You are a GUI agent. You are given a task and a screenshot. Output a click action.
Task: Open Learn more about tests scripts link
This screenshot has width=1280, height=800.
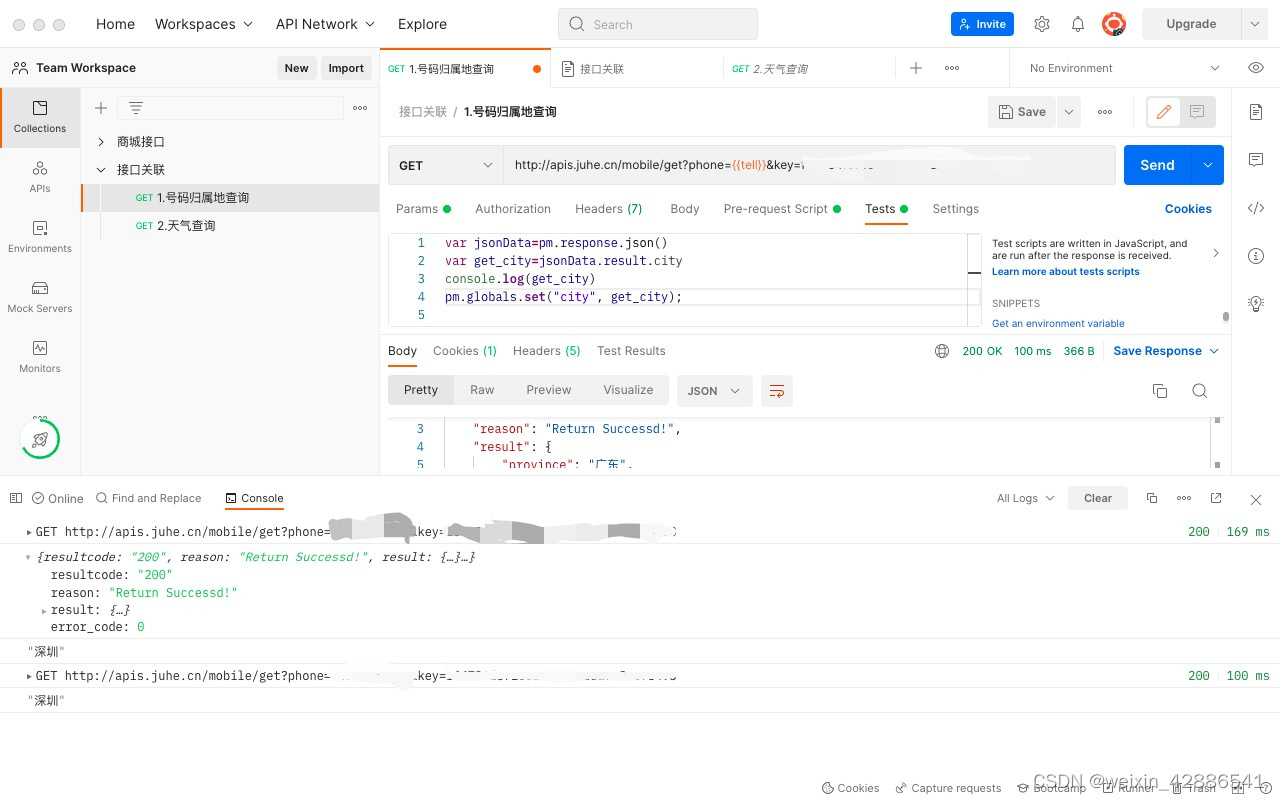click(x=1065, y=272)
